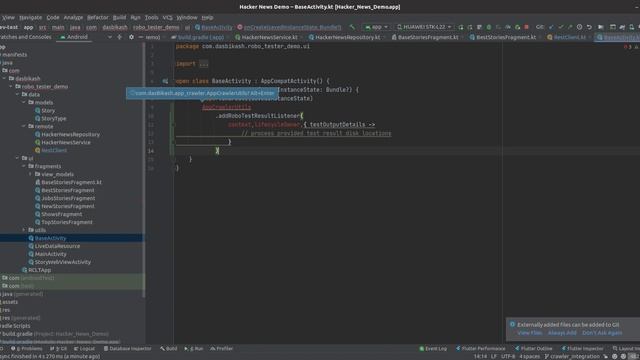Collapse the fragments folder
This screenshot has height=360, width=640.
(x=24, y=166)
